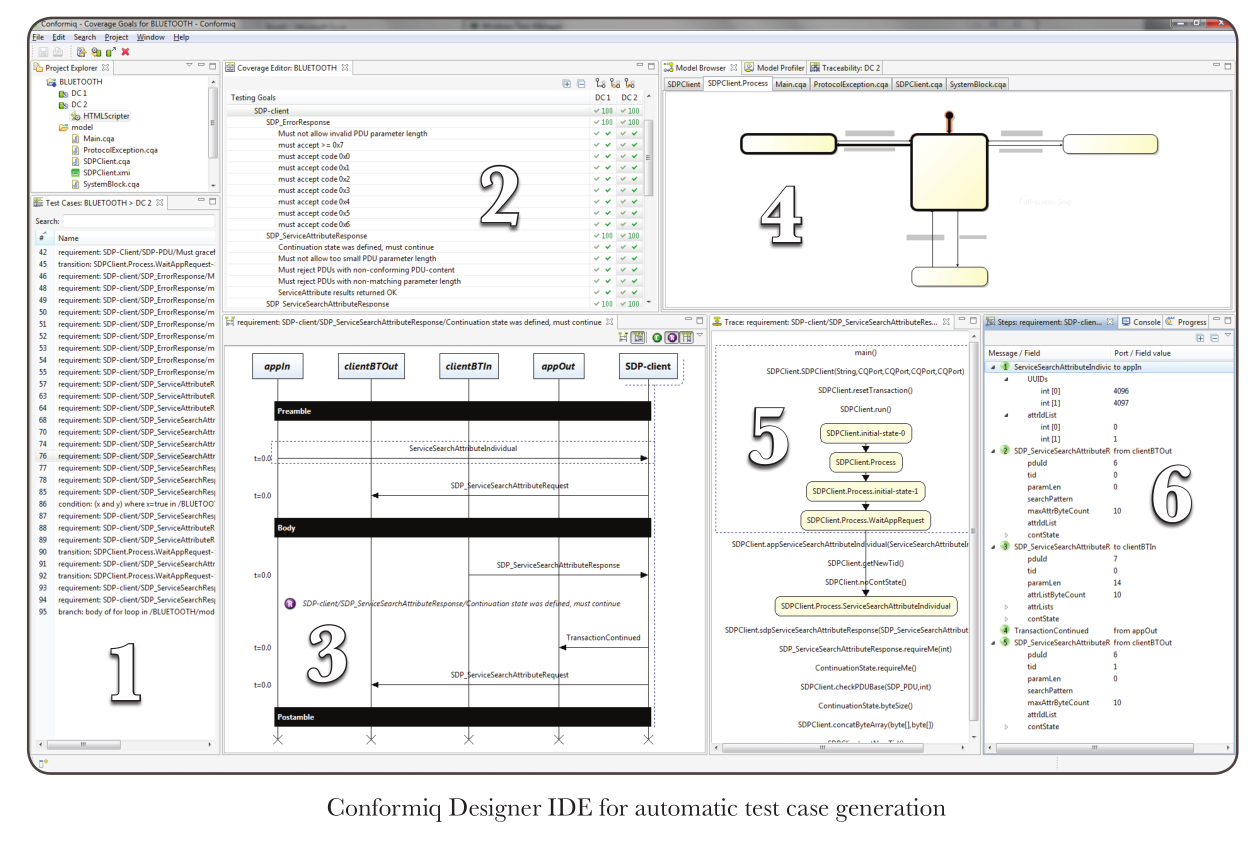This screenshot has width=1256, height=841.
Task: Click purple circle icon in sequence diagram toolbar
Action: pos(672,339)
